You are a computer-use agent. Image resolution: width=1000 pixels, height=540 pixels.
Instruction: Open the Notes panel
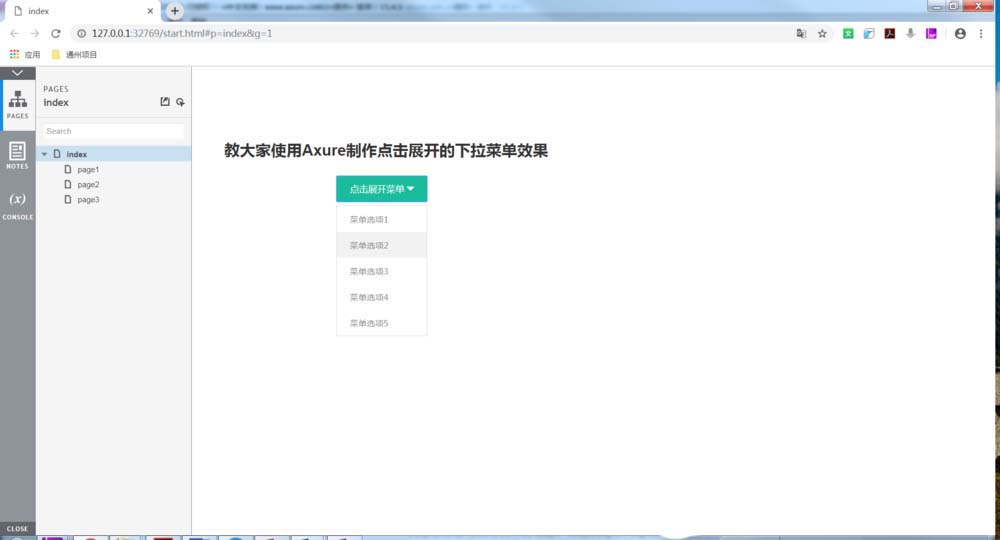(17, 156)
